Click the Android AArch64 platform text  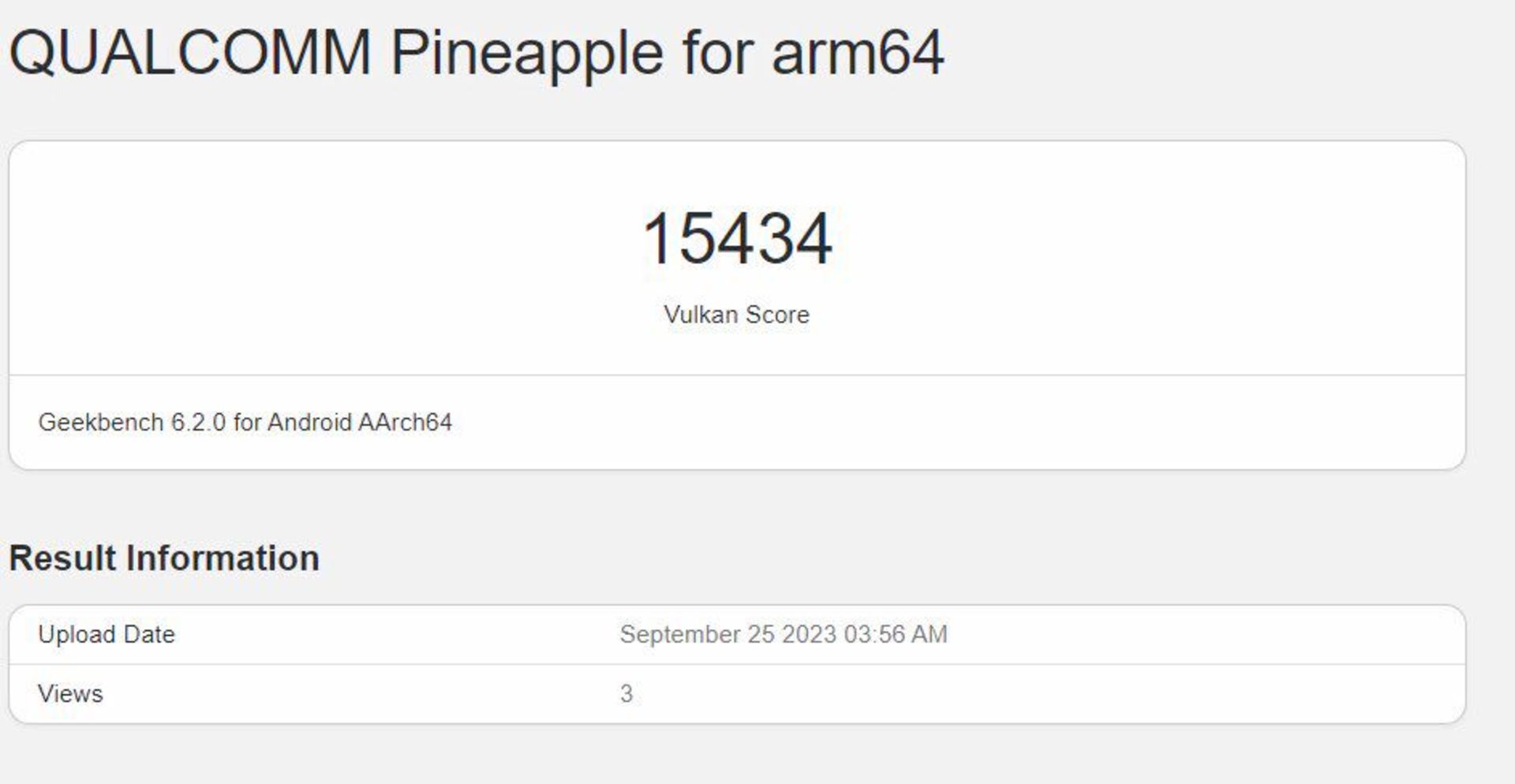pyautogui.click(x=360, y=423)
